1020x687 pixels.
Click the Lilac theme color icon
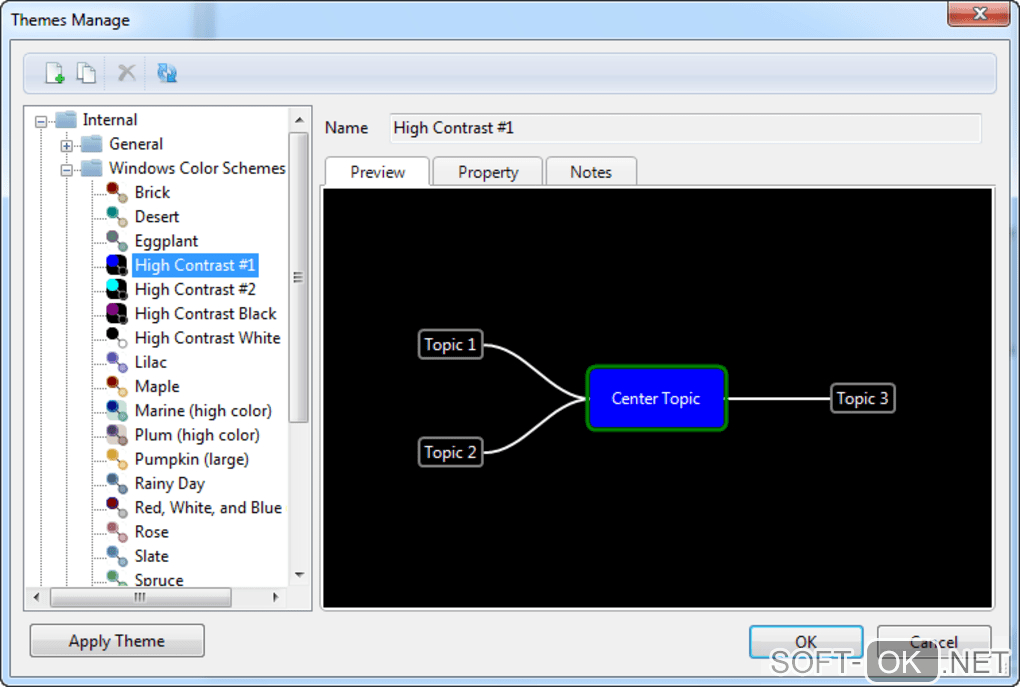click(x=117, y=362)
